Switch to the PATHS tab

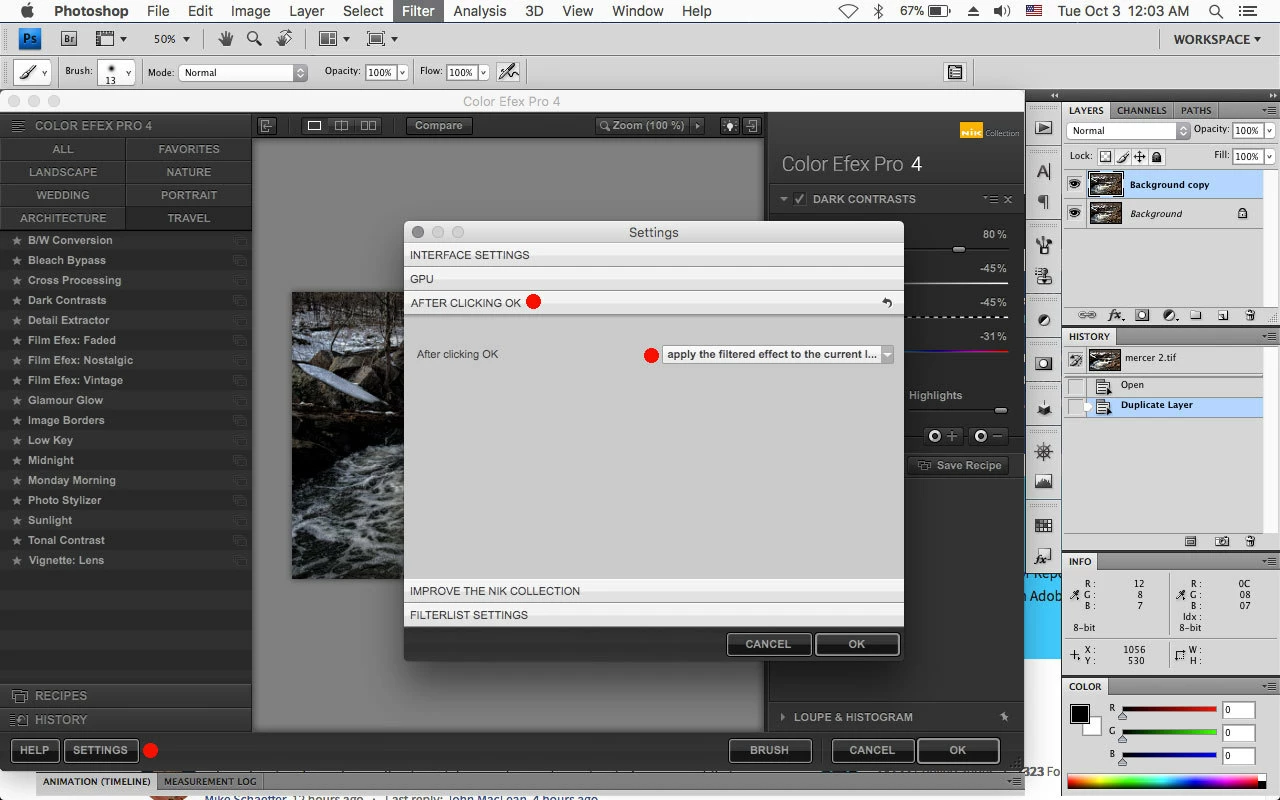[1196, 110]
